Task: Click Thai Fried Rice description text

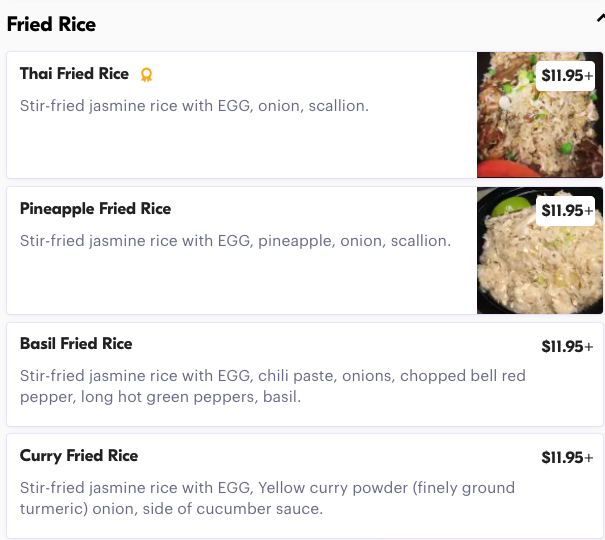Action: [x=194, y=105]
